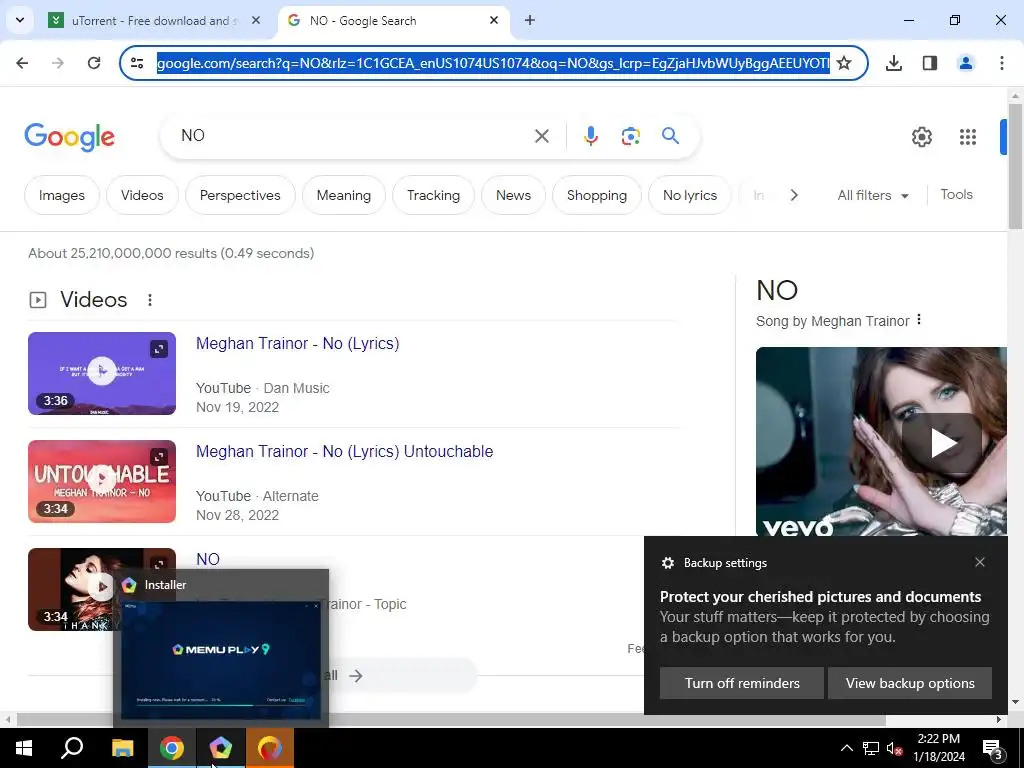Select the News filter chip
This screenshot has height=768, width=1024.
coord(513,195)
